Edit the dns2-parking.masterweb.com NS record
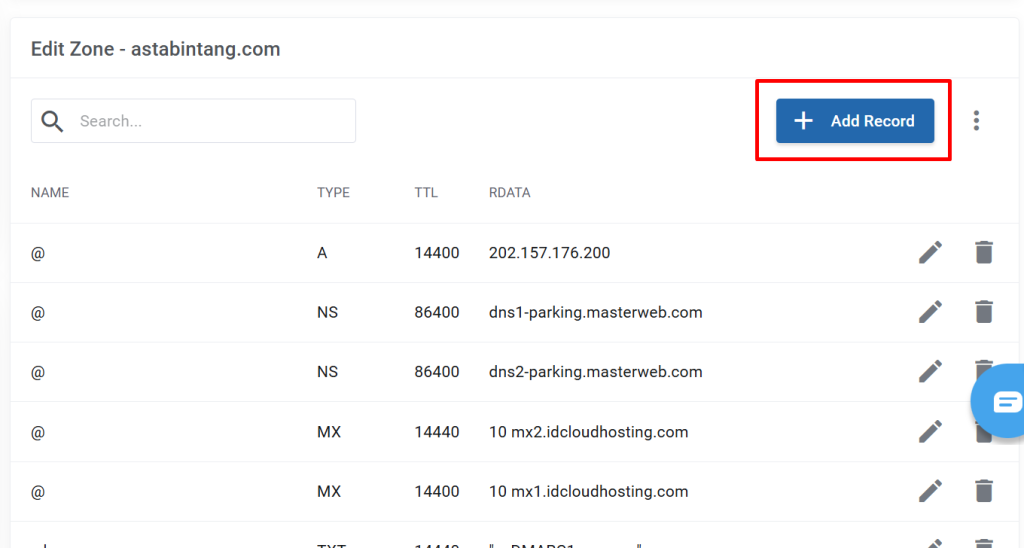 [x=930, y=372]
